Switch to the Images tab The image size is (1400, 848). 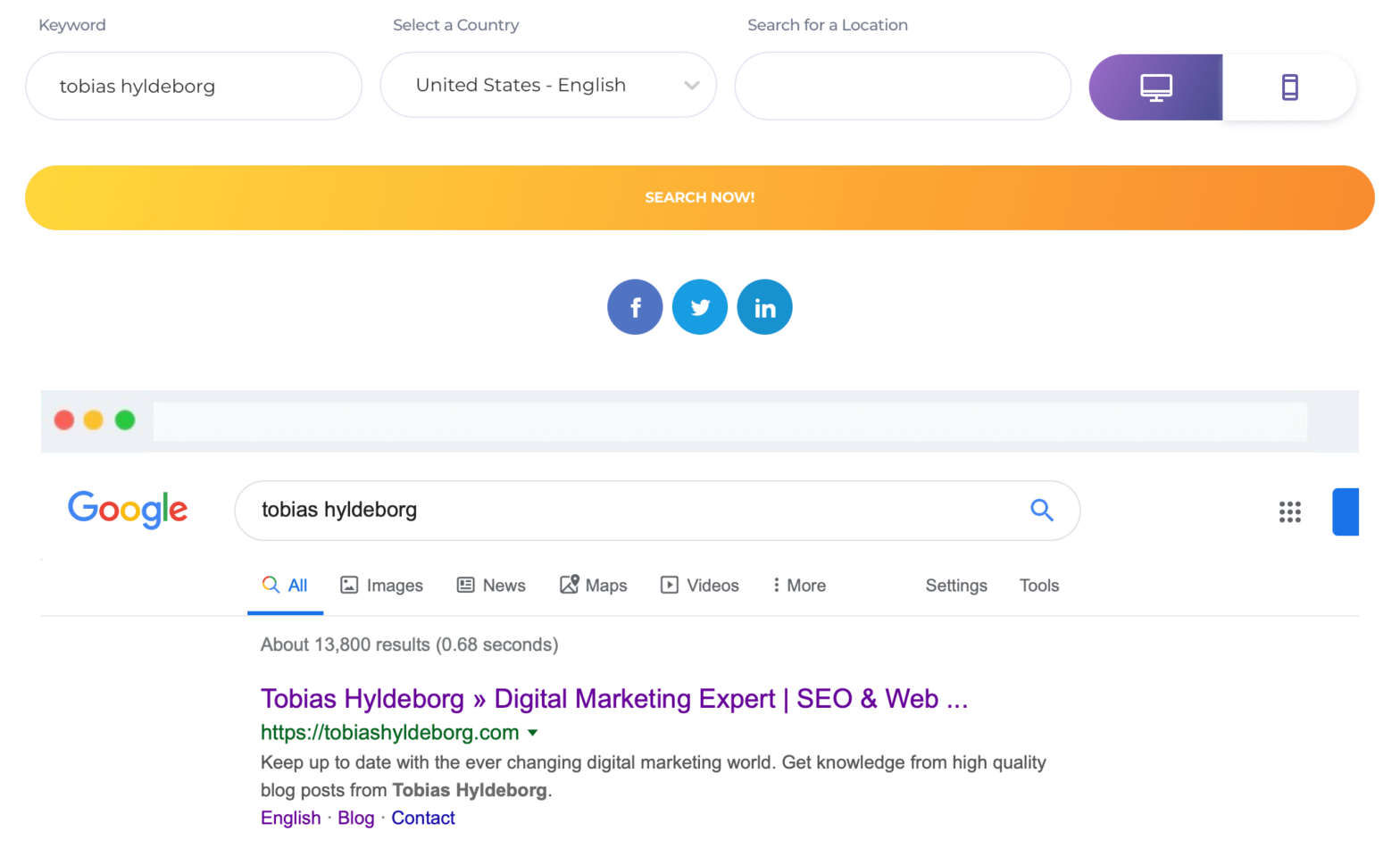382,586
